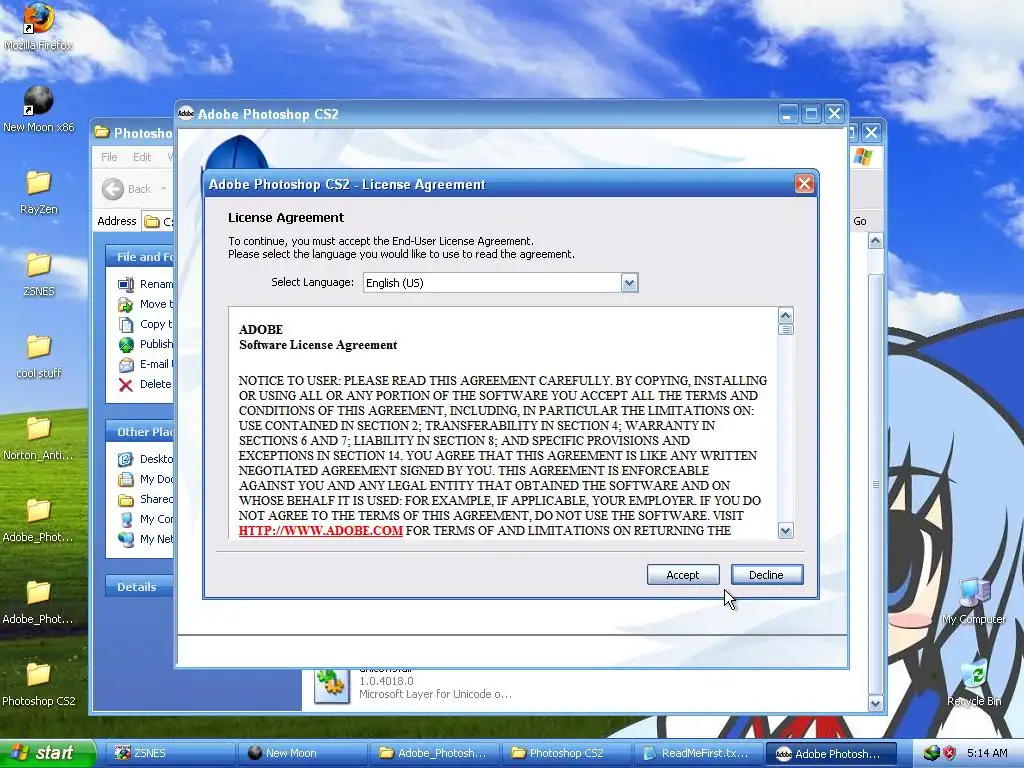Click the license text scroll down arrow
The height and width of the screenshot is (768, 1024).
786,530
